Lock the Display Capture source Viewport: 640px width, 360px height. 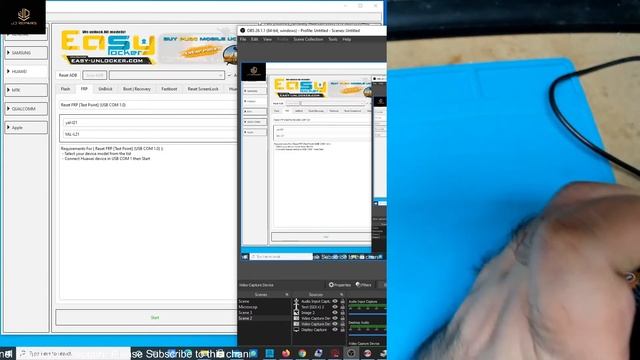[342, 330]
